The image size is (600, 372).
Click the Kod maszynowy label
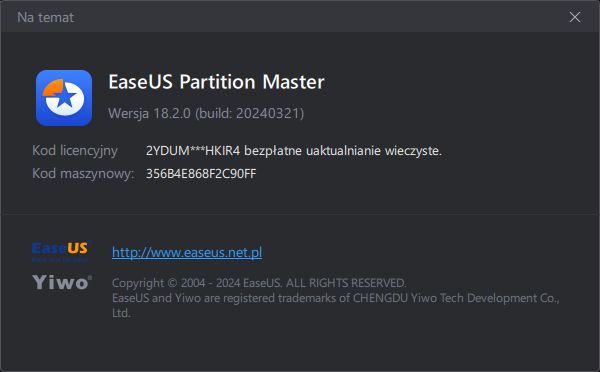[x=83, y=174]
